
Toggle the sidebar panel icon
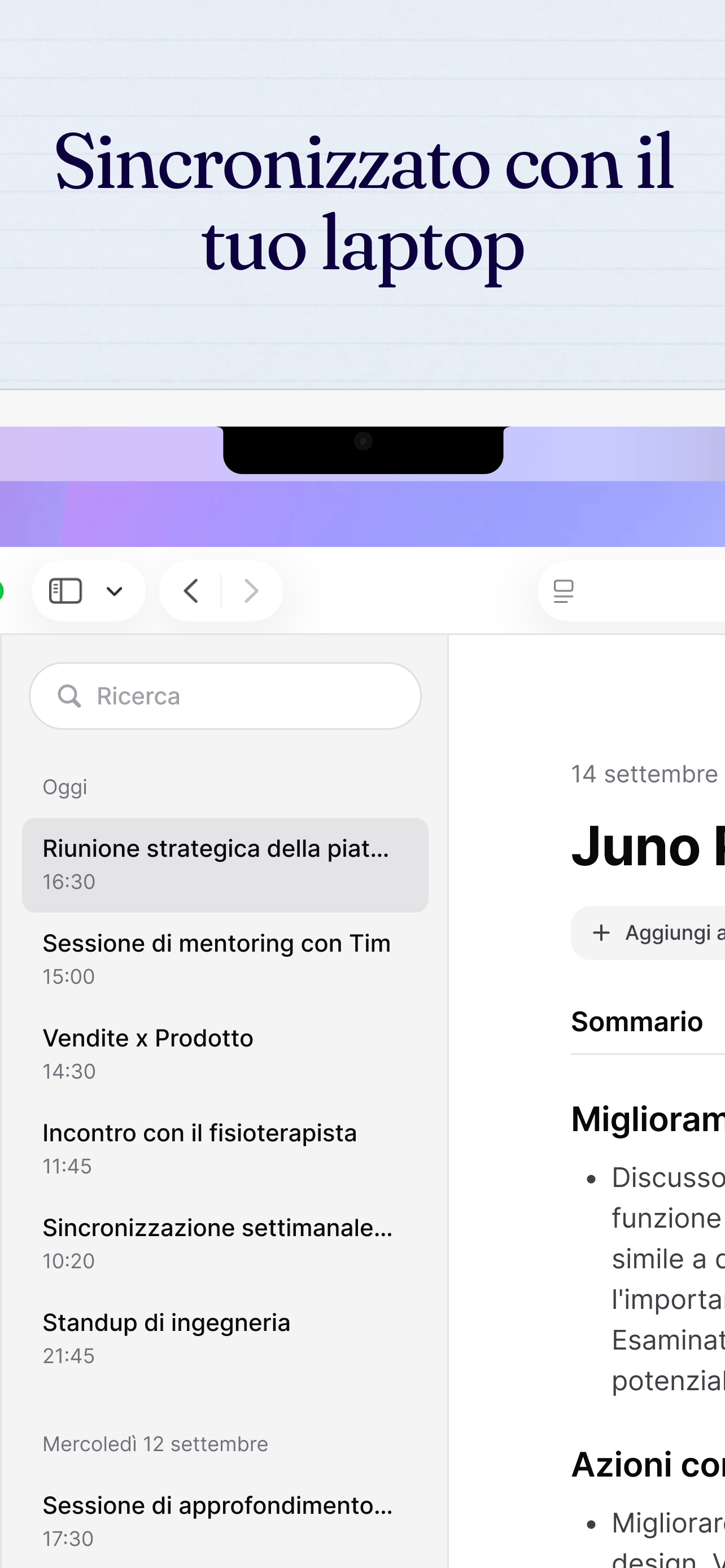point(65,590)
